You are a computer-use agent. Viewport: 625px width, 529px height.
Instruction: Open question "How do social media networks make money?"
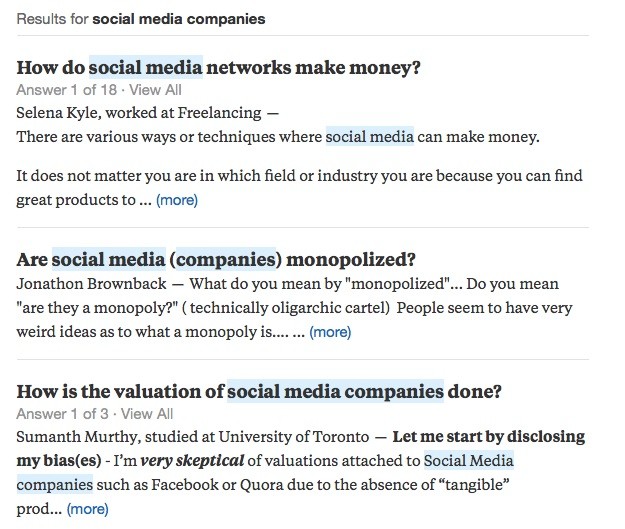click(x=218, y=68)
